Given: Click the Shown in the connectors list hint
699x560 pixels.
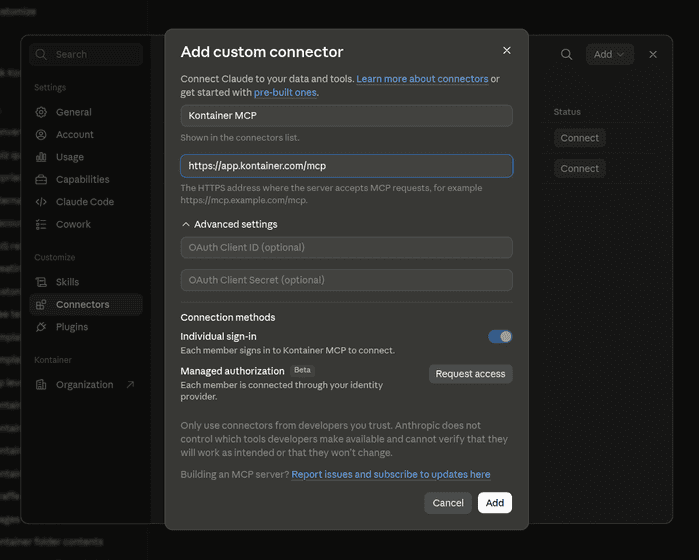Looking at the screenshot, I should click(x=240, y=138).
